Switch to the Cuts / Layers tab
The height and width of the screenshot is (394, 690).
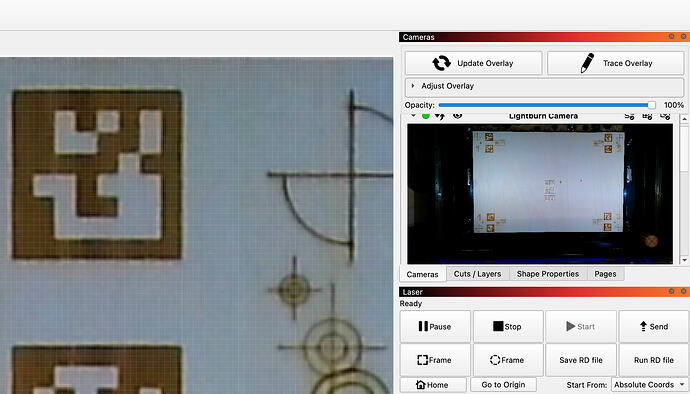(477, 274)
